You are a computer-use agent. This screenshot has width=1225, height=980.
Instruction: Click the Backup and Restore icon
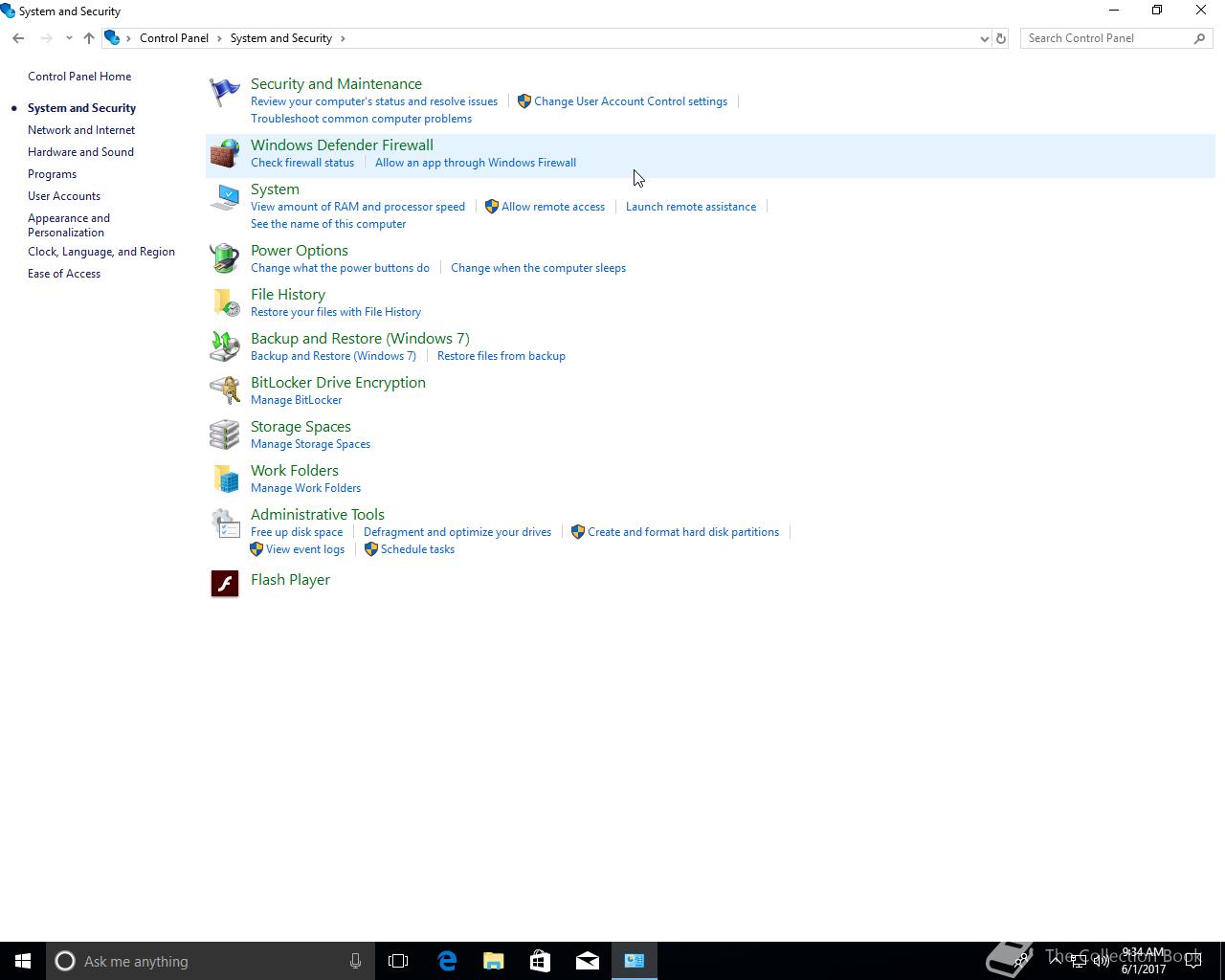225,347
